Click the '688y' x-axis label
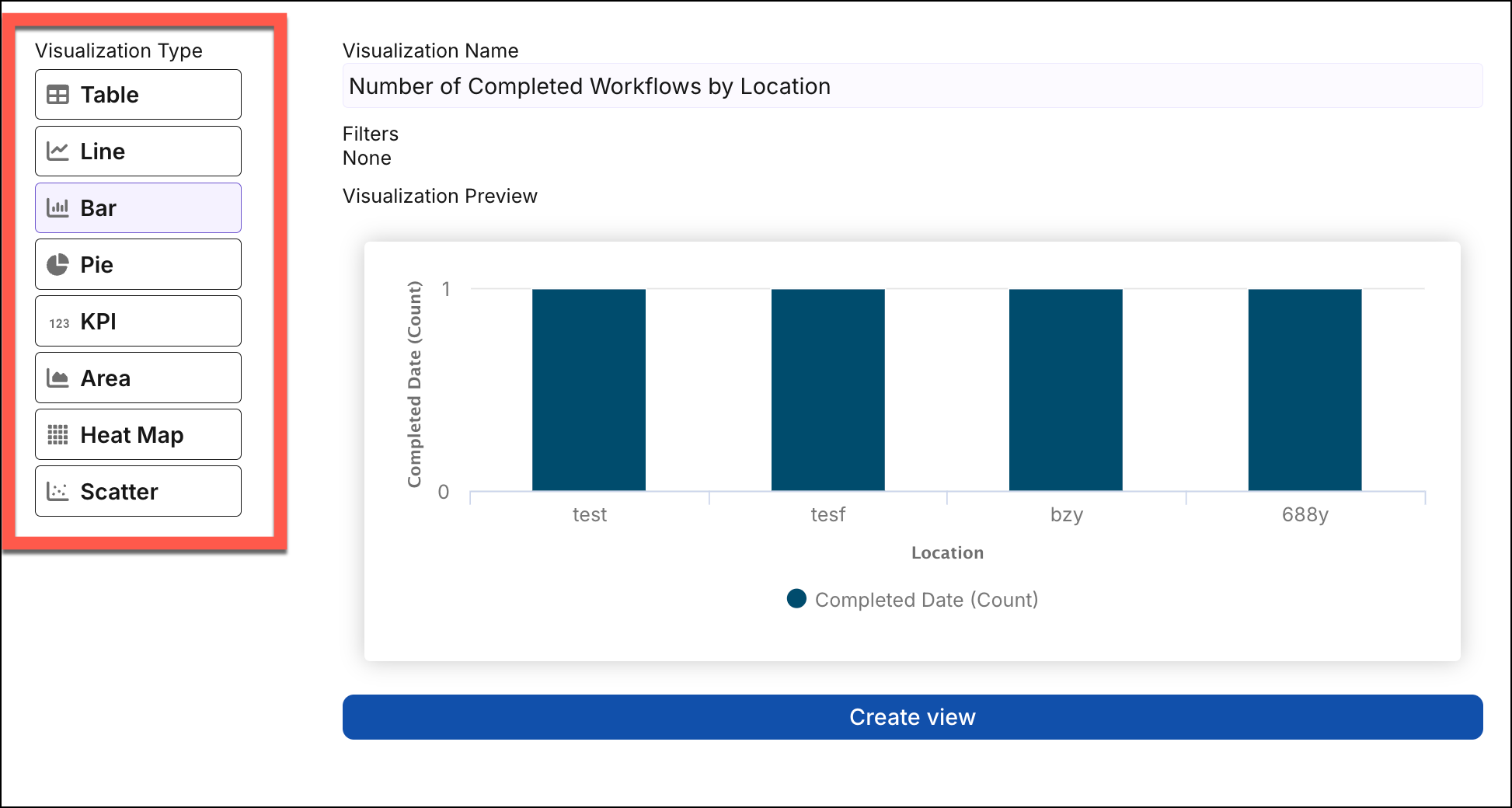The image size is (1512, 808). pyautogui.click(x=1305, y=515)
